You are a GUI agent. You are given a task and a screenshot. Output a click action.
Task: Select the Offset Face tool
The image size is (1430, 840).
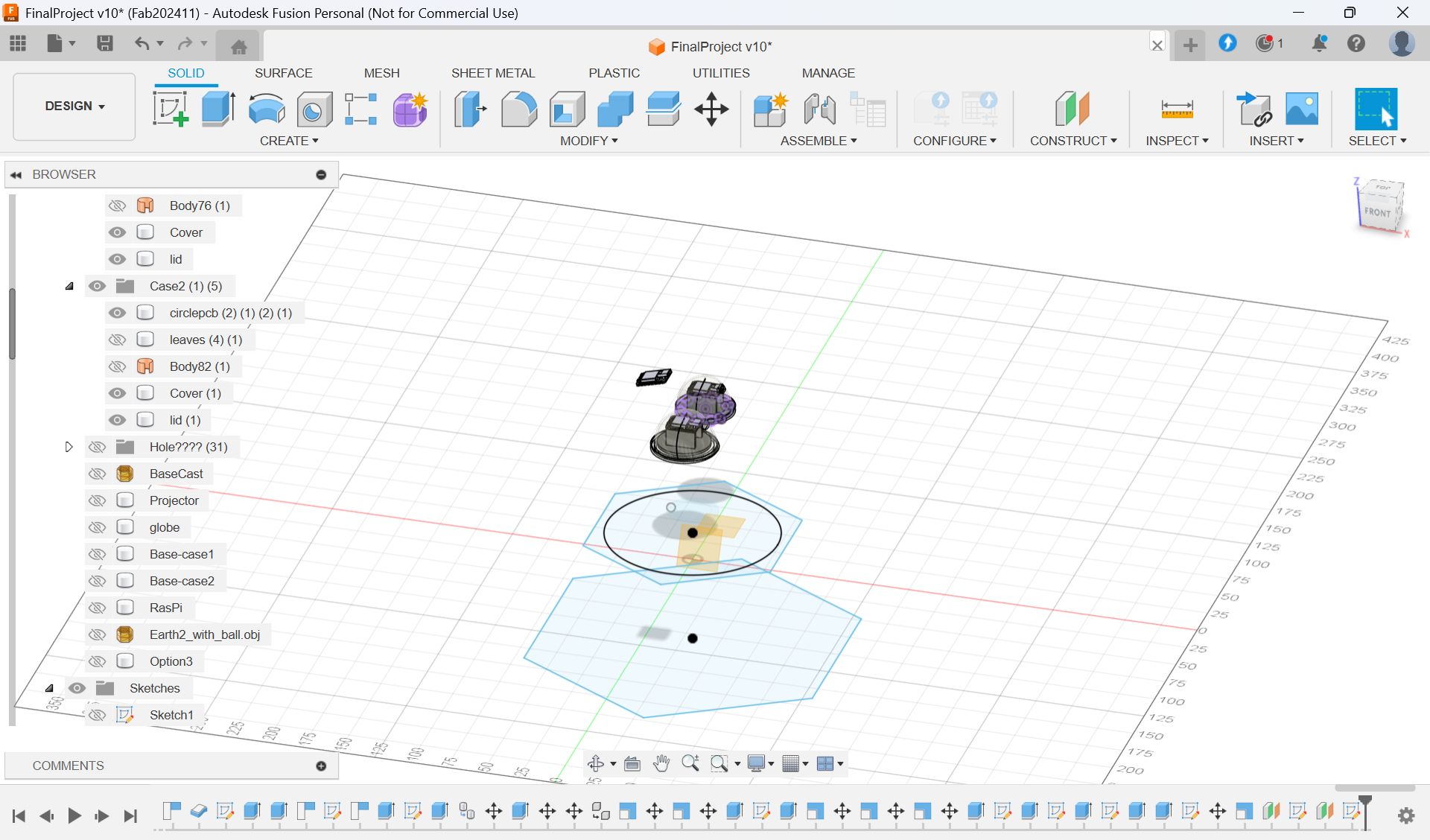663,109
